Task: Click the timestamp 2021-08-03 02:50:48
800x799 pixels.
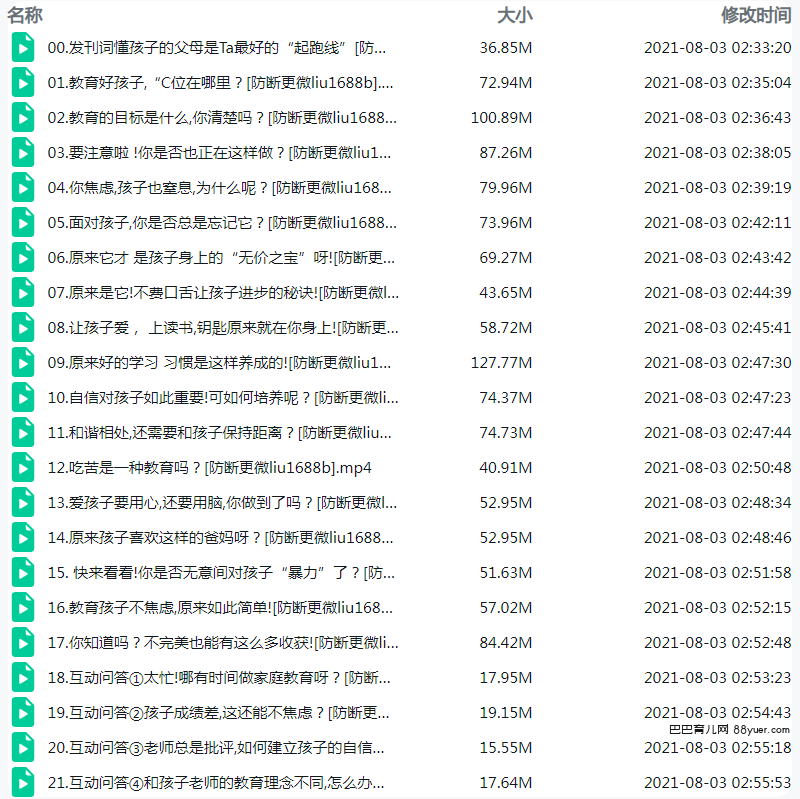Action: (717, 468)
